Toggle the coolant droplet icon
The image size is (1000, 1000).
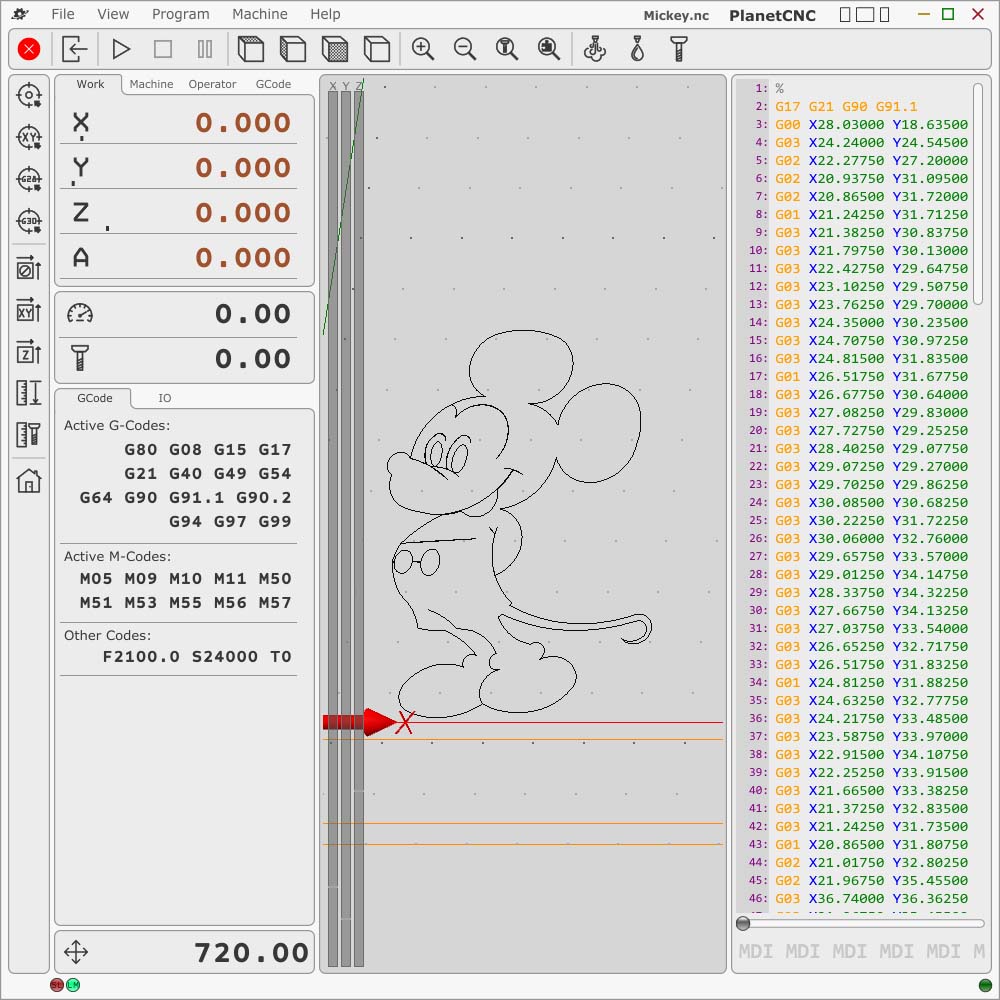point(637,49)
